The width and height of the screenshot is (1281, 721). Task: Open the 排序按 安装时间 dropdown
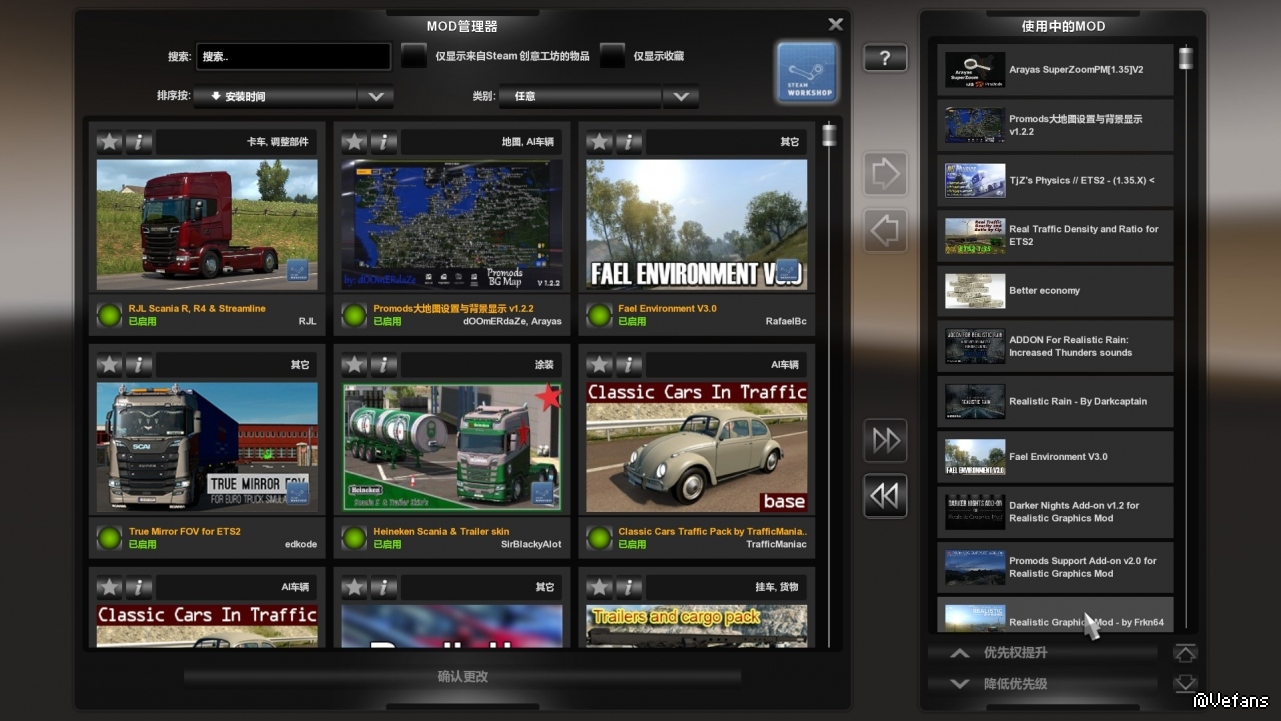point(275,97)
